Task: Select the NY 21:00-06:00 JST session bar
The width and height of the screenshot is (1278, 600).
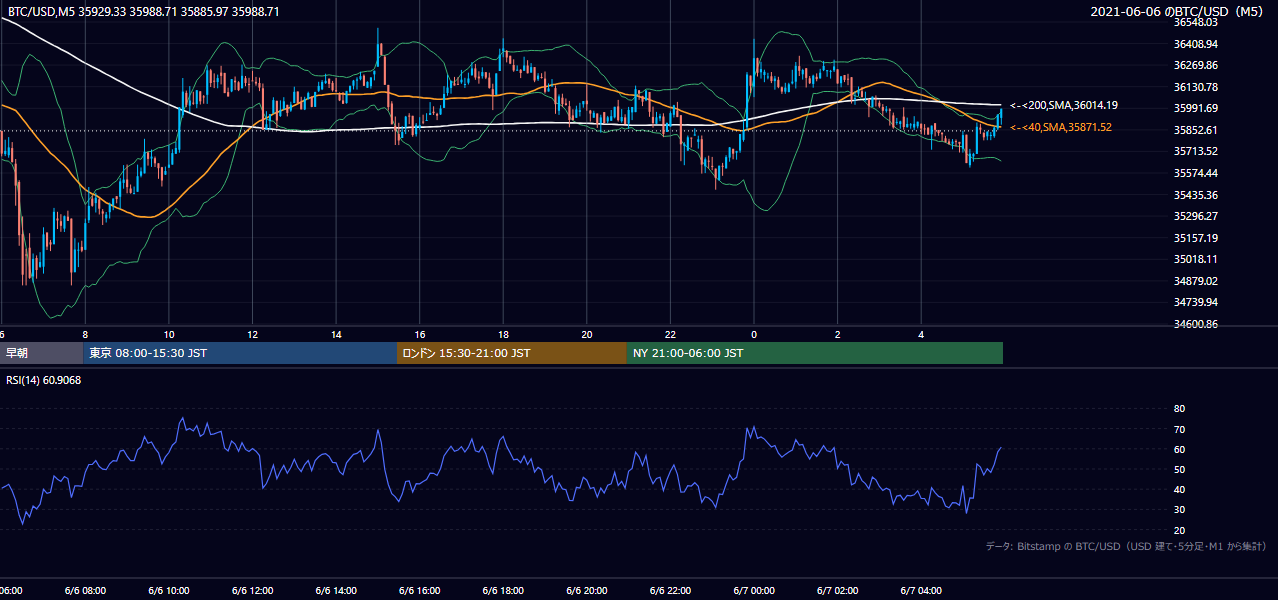Action: point(815,353)
